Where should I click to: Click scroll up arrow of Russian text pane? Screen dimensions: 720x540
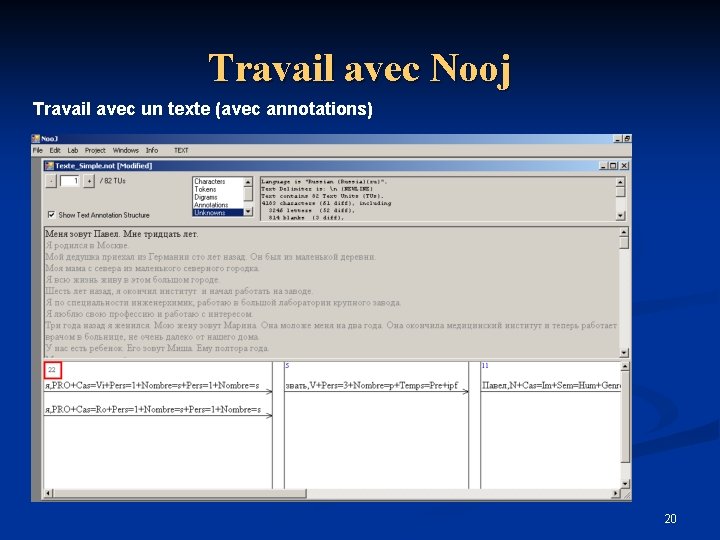click(624, 232)
